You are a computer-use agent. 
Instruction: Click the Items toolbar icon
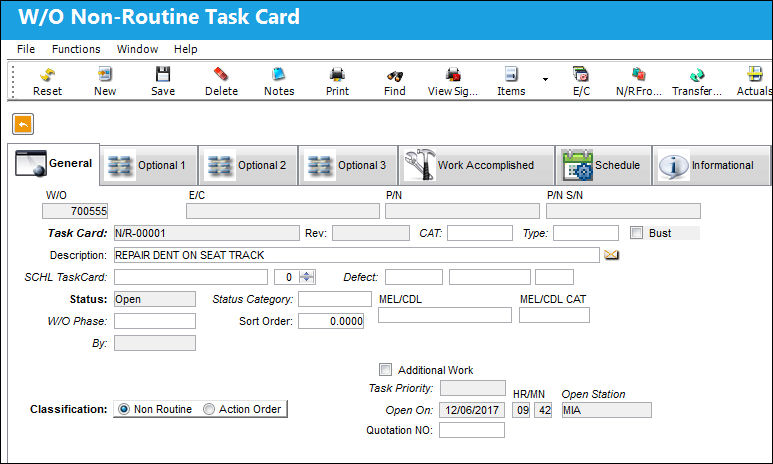click(x=511, y=74)
